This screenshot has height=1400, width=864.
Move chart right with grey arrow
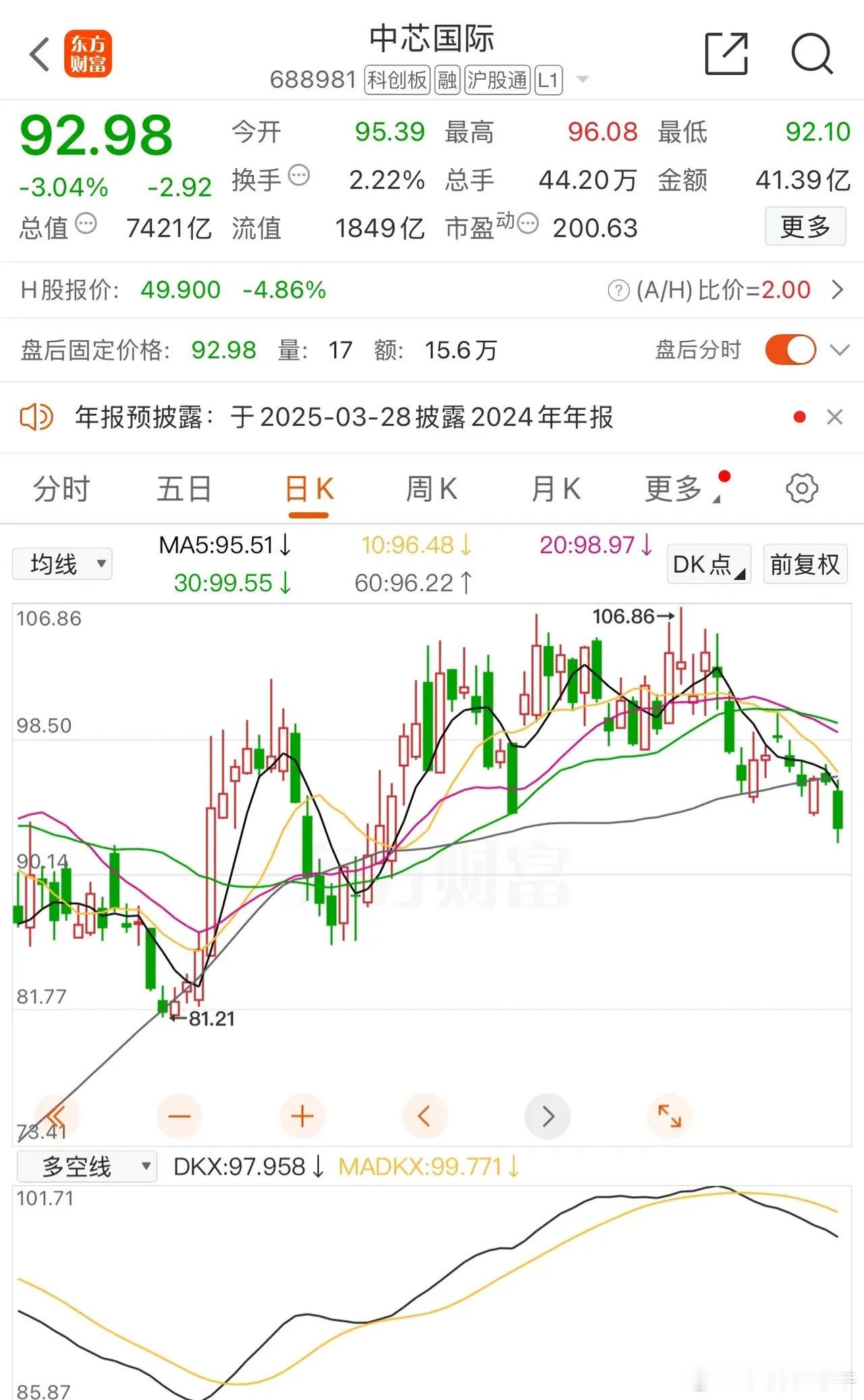point(547,1116)
